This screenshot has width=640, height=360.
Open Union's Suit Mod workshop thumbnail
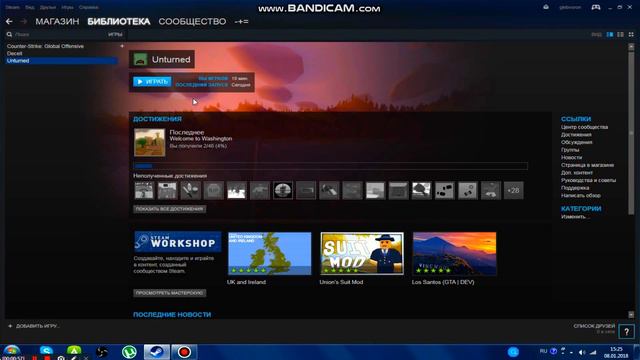pos(362,253)
